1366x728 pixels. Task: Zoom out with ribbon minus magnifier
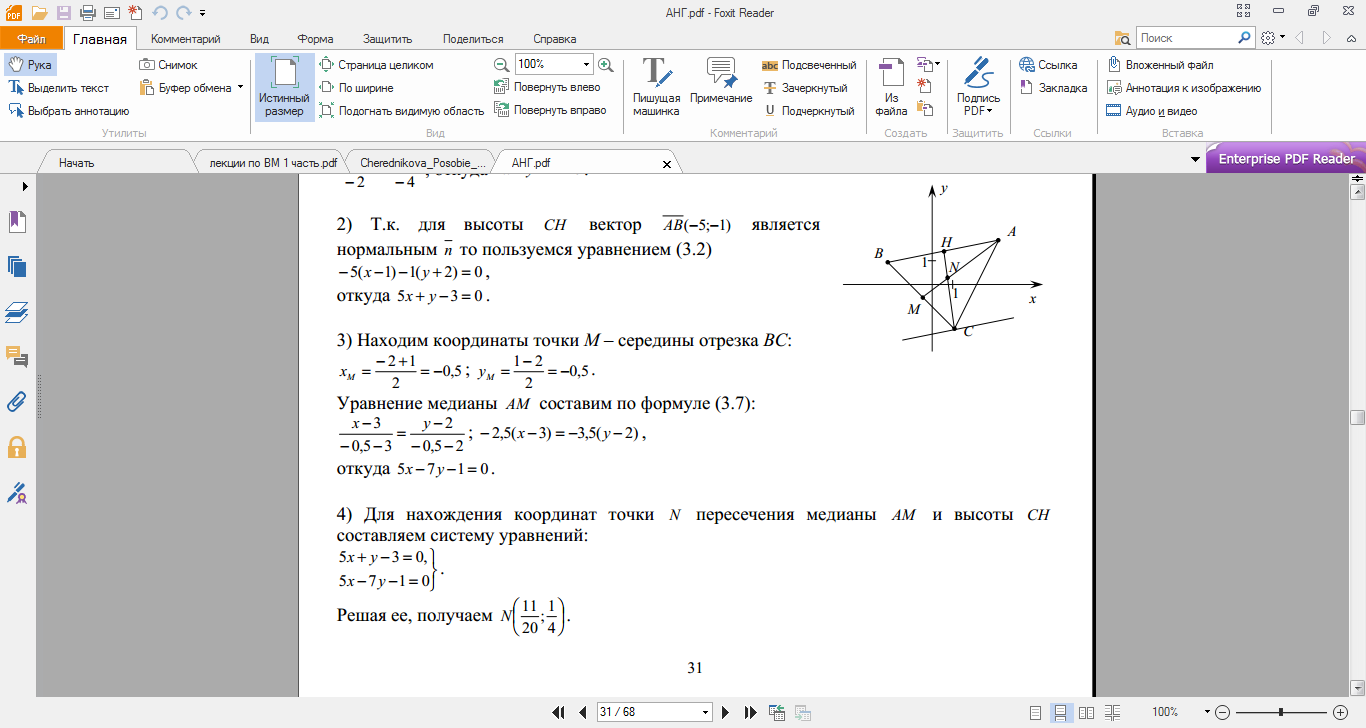(501, 64)
